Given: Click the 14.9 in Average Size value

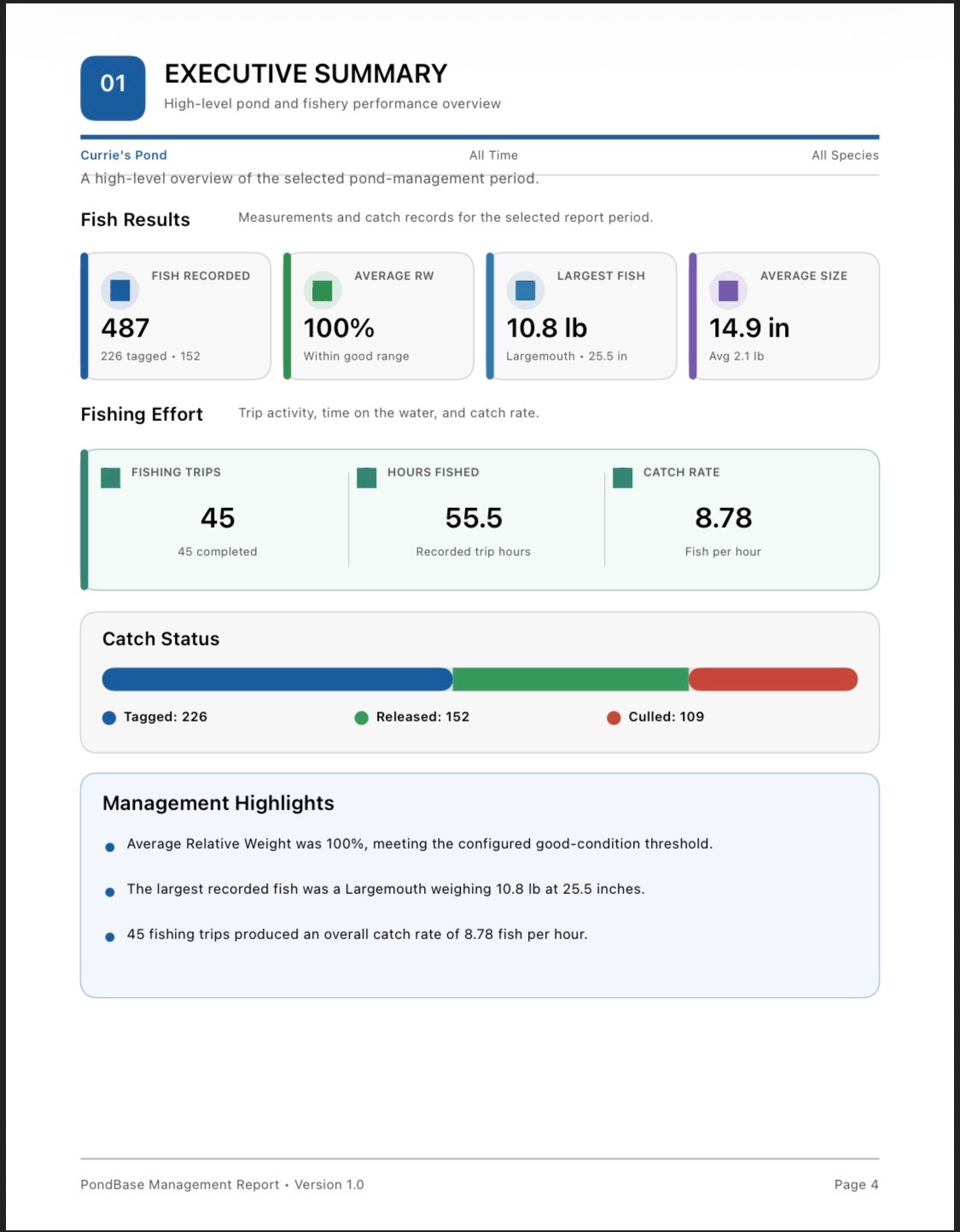Looking at the screenshot, I should (x=749, y=328).
